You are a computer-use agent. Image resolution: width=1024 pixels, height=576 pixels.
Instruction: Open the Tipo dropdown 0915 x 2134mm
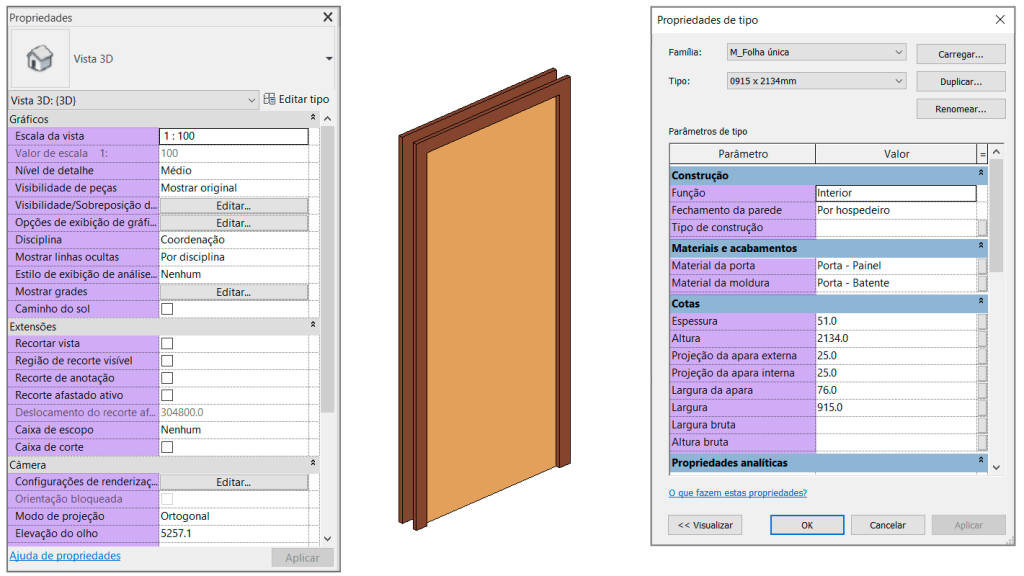[816, 81]
